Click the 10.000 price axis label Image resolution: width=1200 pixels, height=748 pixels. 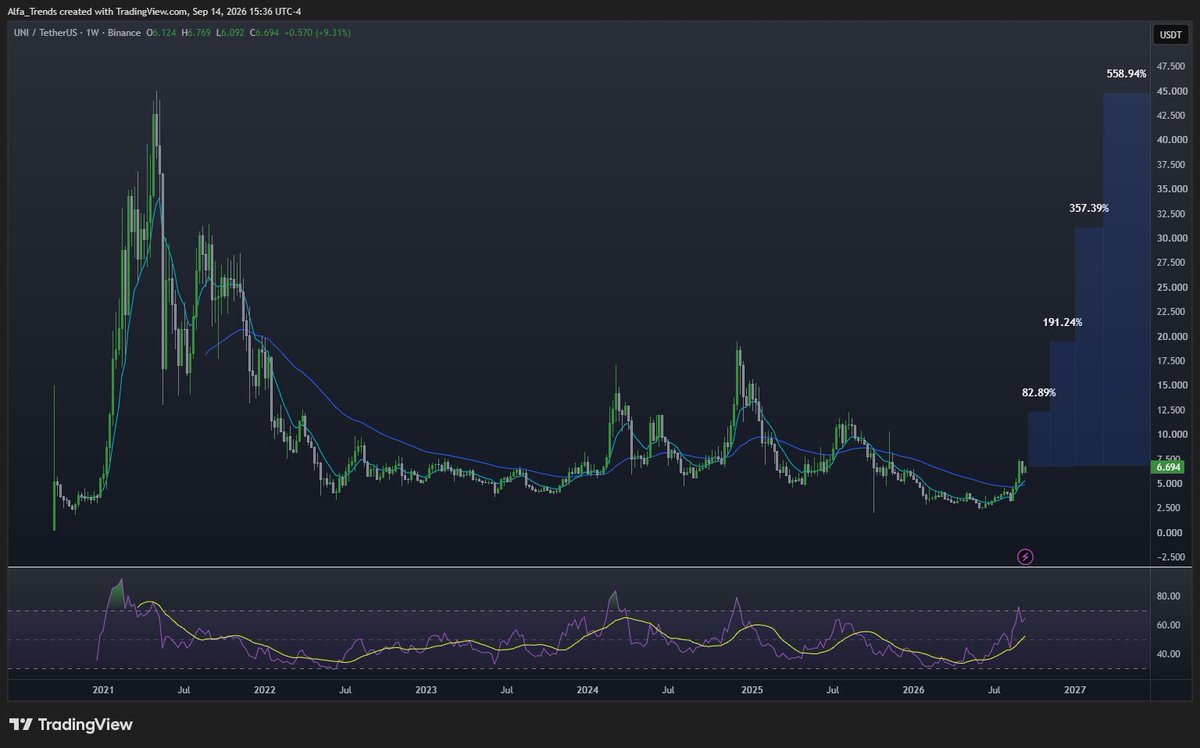click(1170, 434)
